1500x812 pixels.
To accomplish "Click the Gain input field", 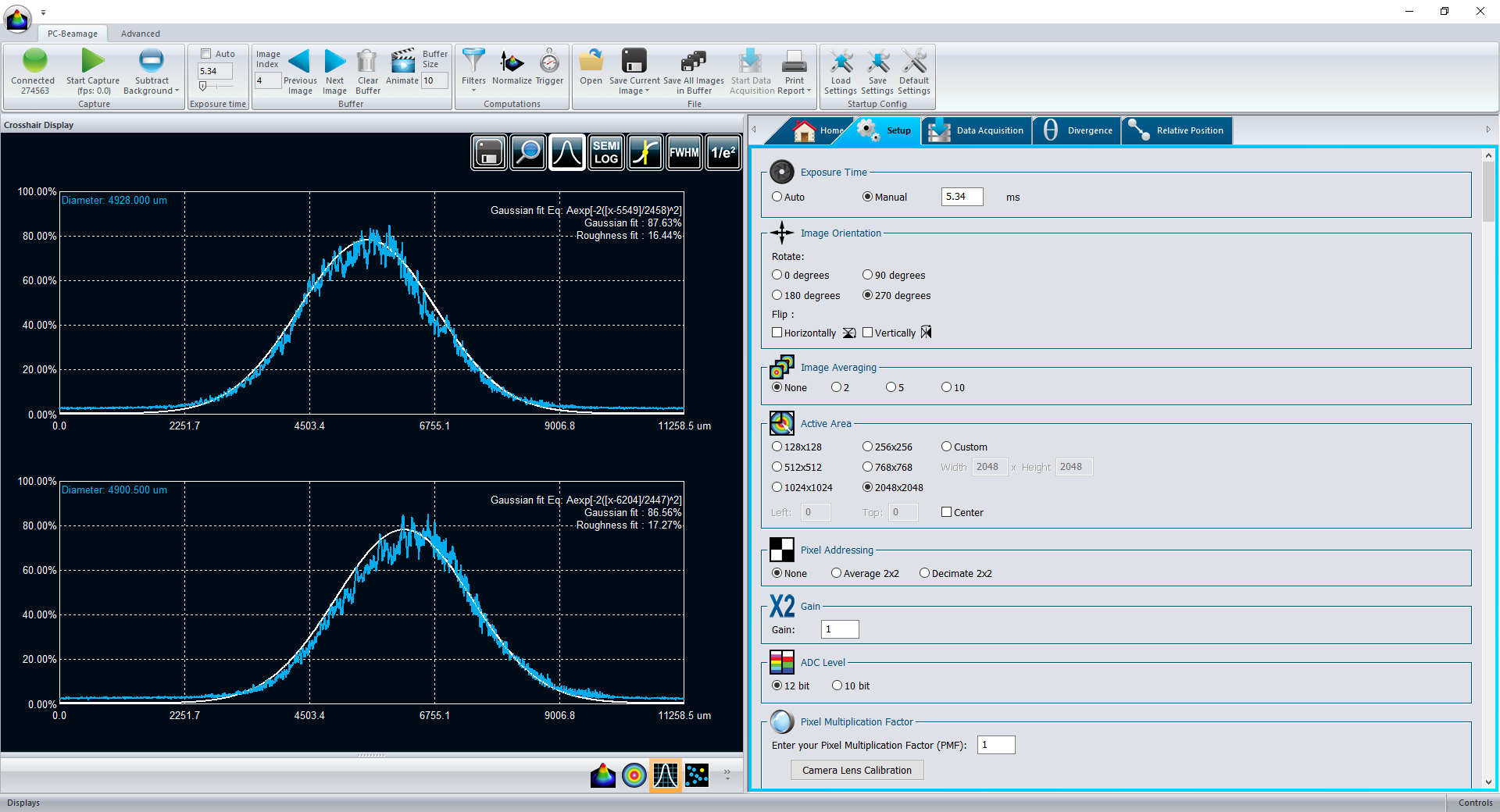I will pos(840,629).
